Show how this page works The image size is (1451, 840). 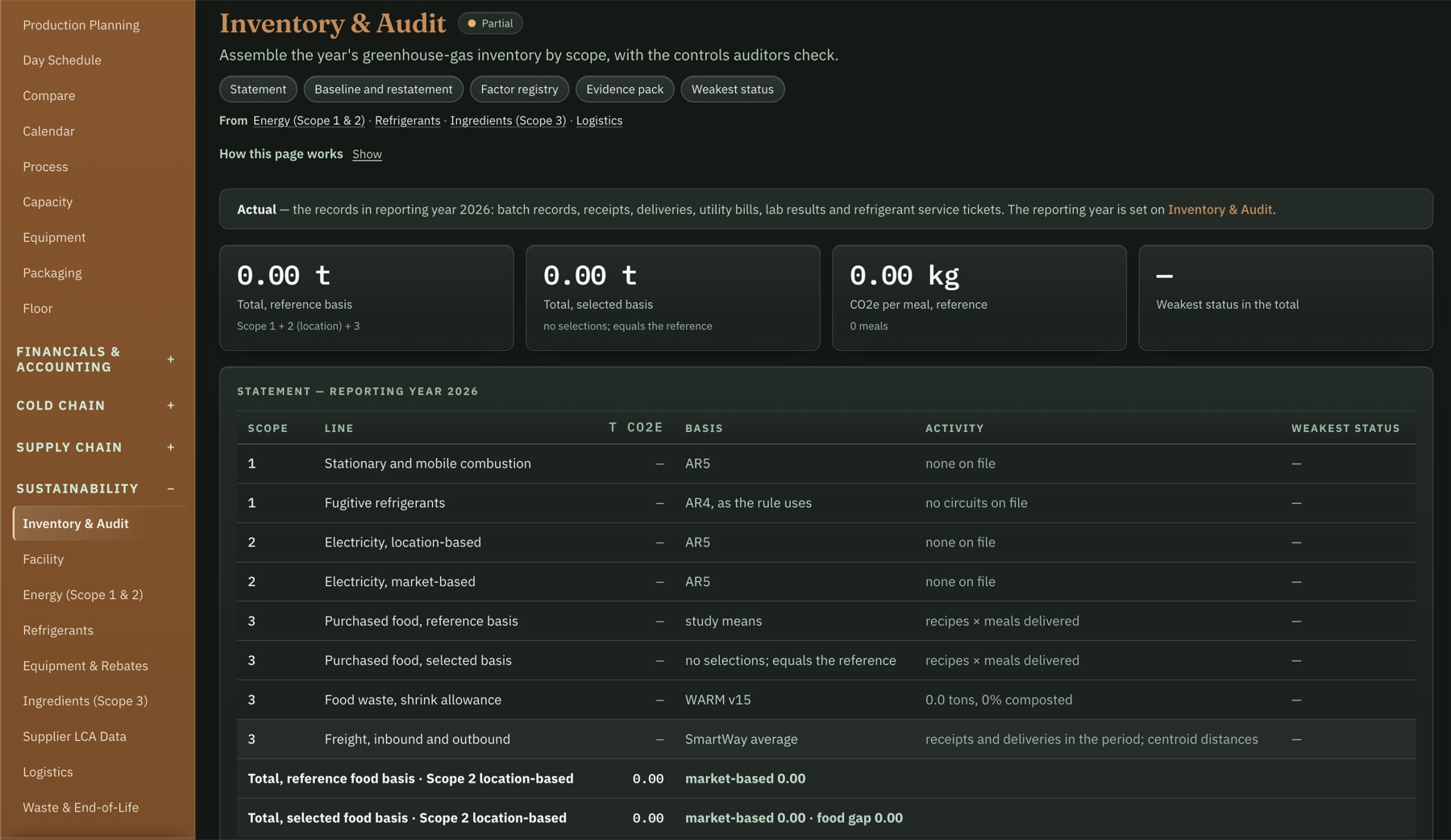(367, 154)
